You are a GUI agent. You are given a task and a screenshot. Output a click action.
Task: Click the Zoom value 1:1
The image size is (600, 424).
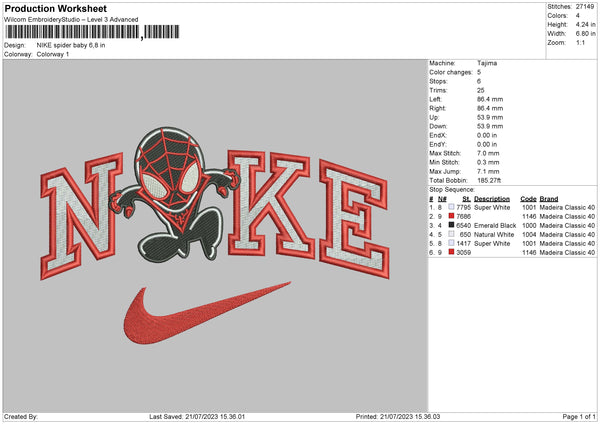point(580,42)
